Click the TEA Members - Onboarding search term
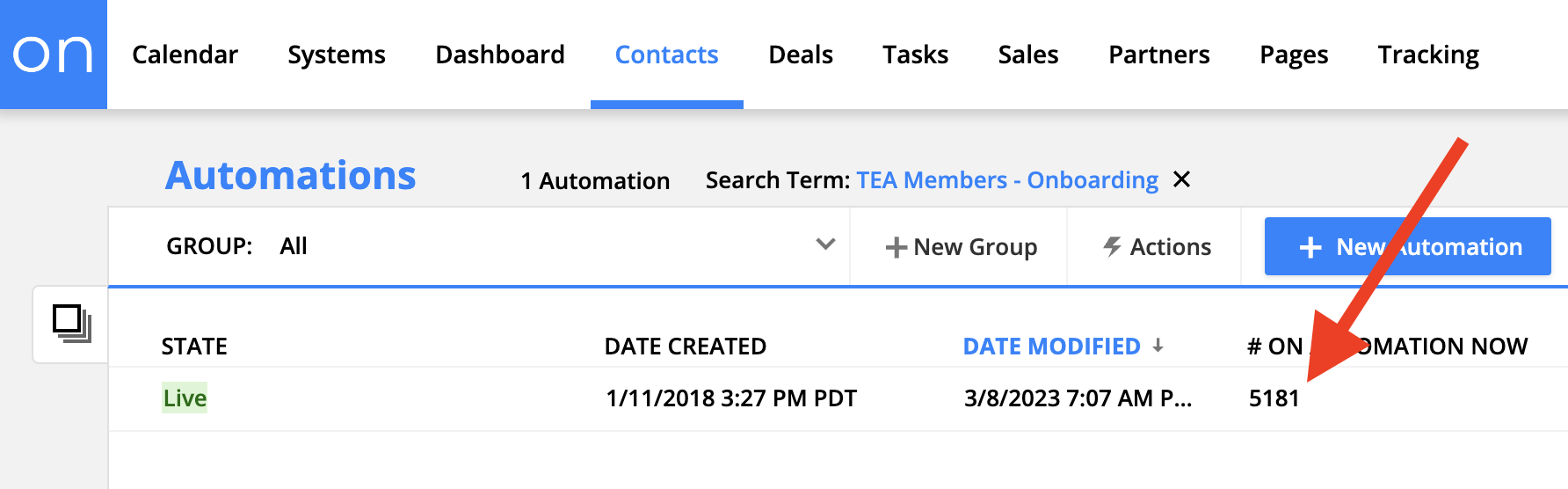This screenshot has width=1568, height=489. tap(1007, 180)
